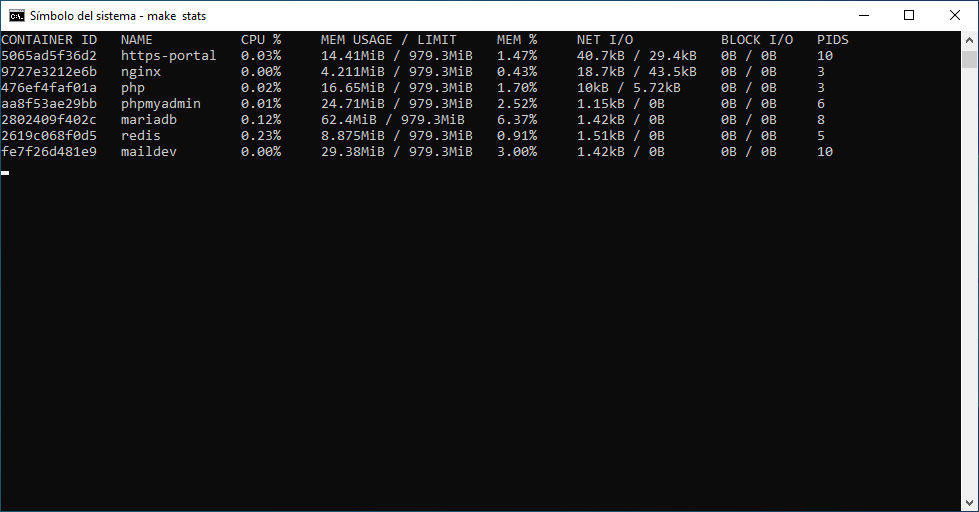The height and width of the screenshot is (512, 979).
Task: Click the window title 'Símbolo del sistema - make stats'
Action: point(118,16)
